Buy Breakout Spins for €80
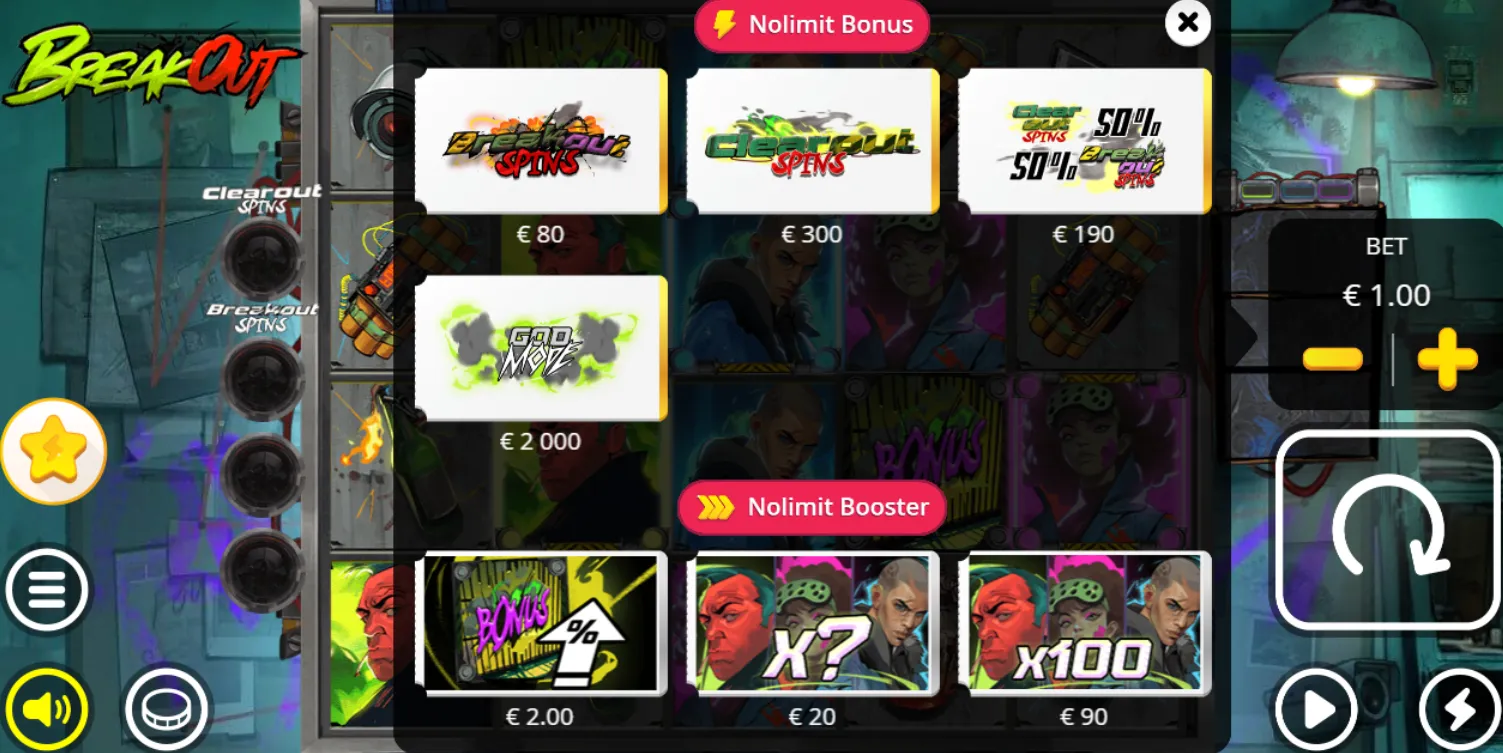This screenshot has width=1503, height=753. (541, 141)
